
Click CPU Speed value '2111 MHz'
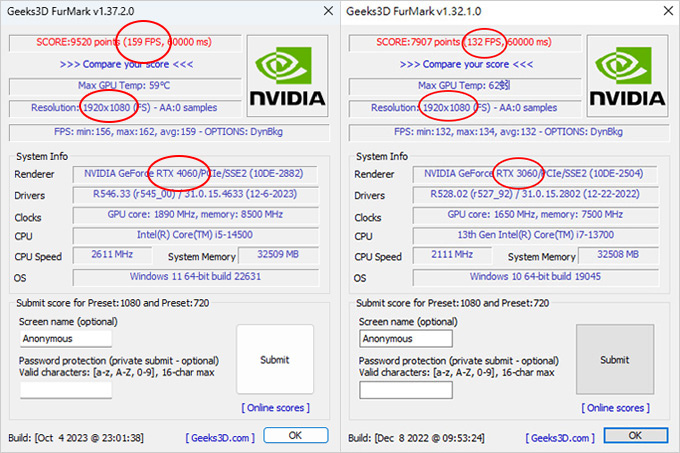[452, 254]
